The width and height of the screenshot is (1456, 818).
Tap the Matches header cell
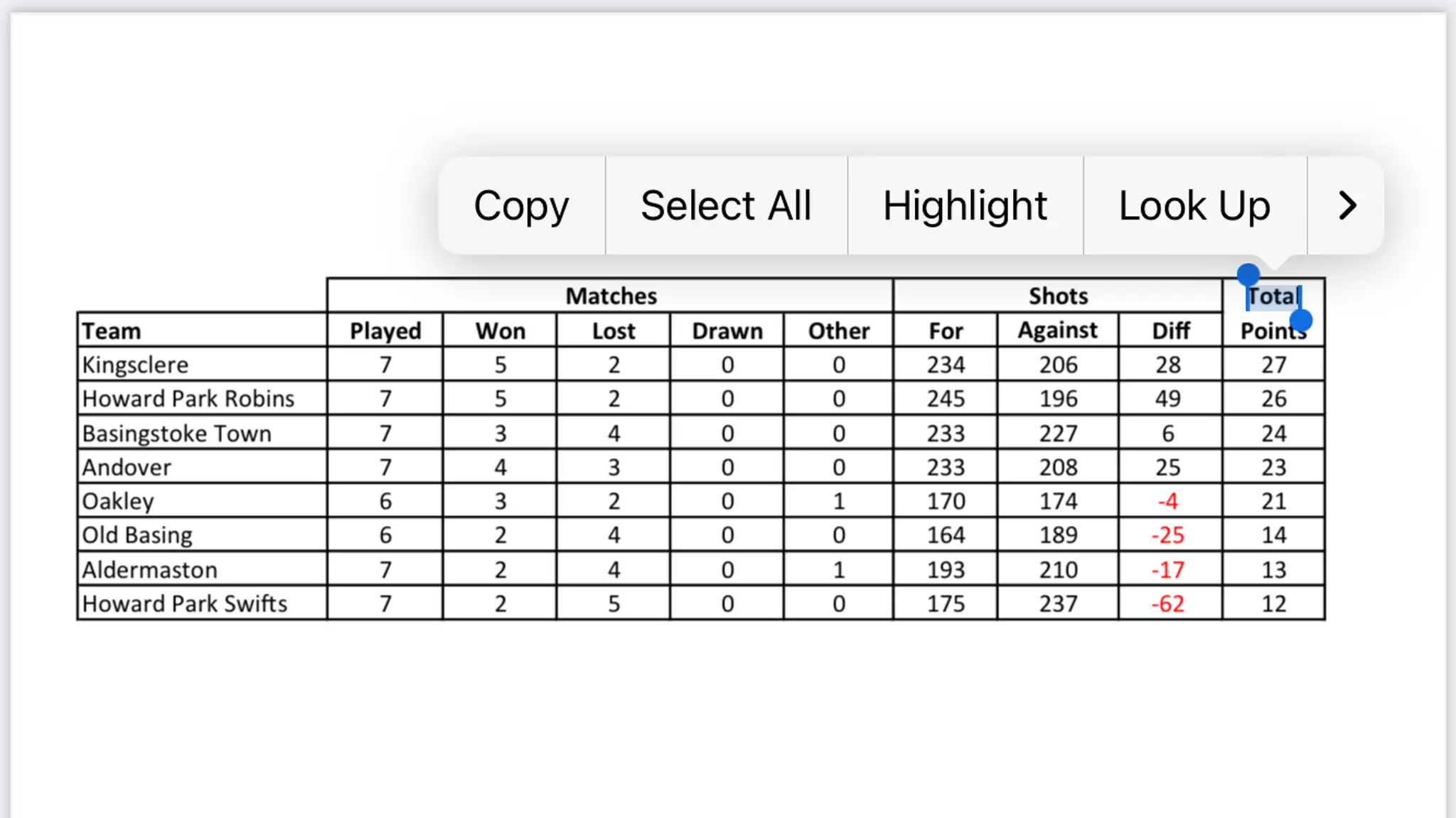pyautogui.click(x=611, y=296)
